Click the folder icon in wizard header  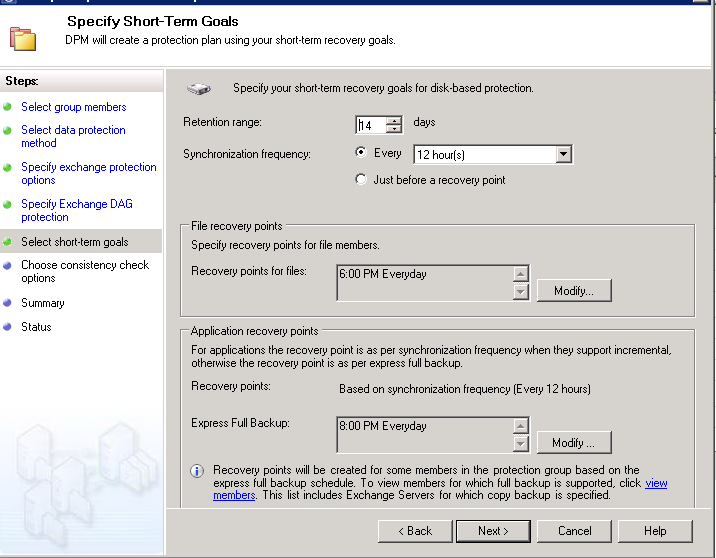pos(23,39)
